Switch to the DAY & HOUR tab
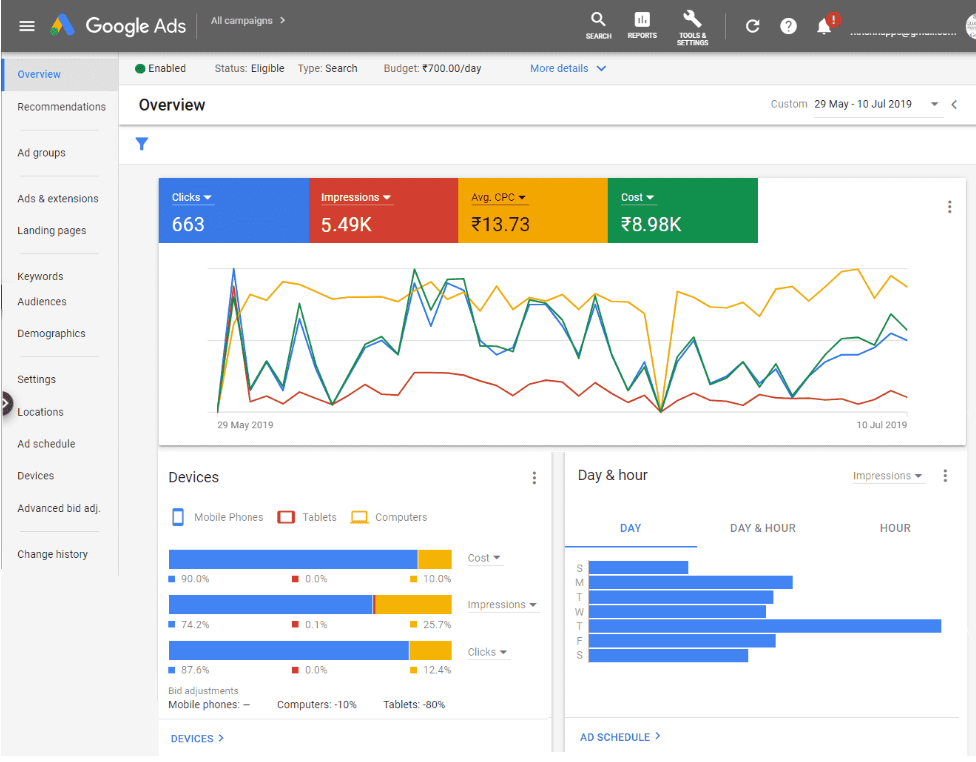The image size is (976, 762). (762, 529)
